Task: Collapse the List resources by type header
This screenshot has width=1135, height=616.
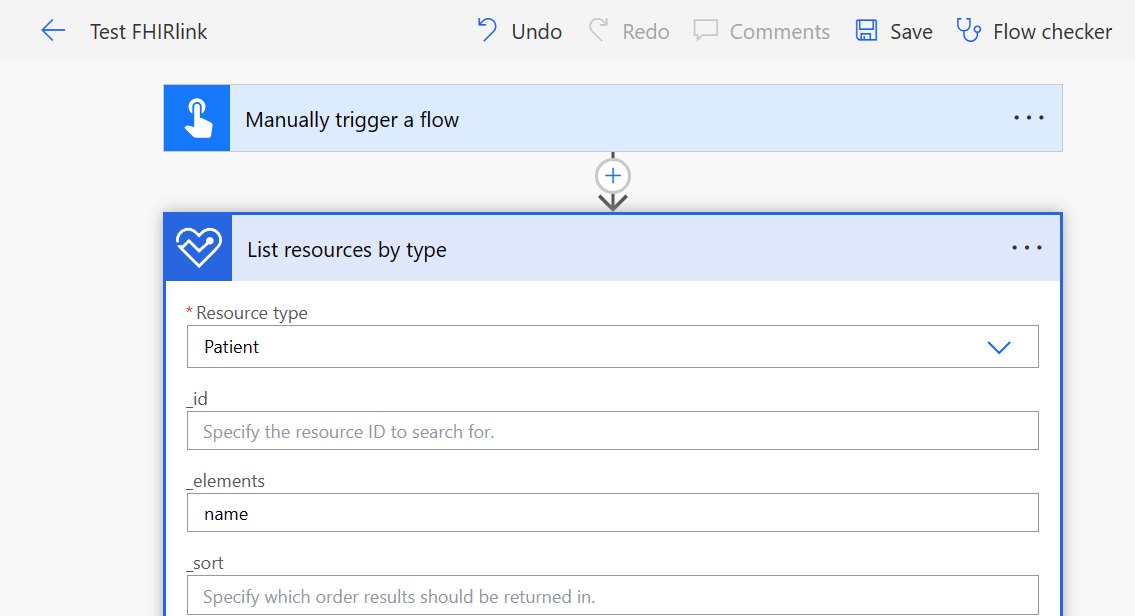Action: click(x=613, y=248)
